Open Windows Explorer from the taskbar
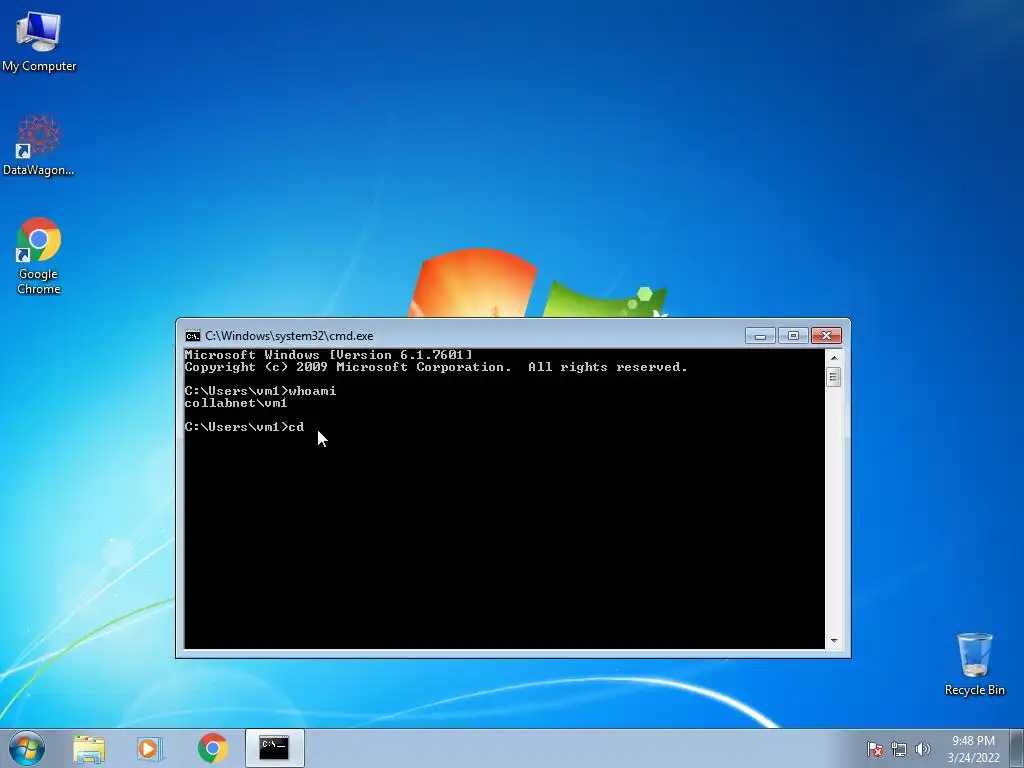The image size is (1024, 768). 89,748
